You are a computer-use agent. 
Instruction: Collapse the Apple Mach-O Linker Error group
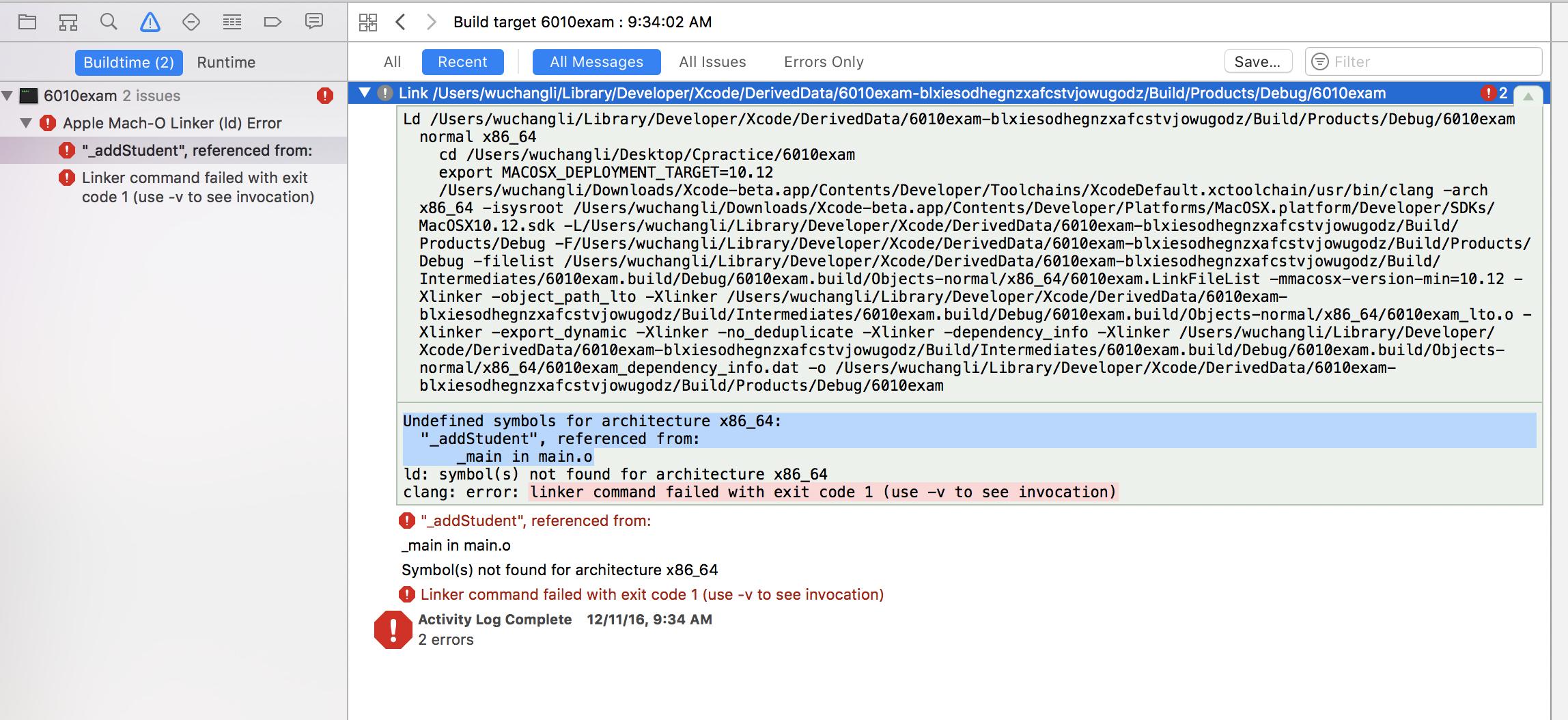(27, 123)
